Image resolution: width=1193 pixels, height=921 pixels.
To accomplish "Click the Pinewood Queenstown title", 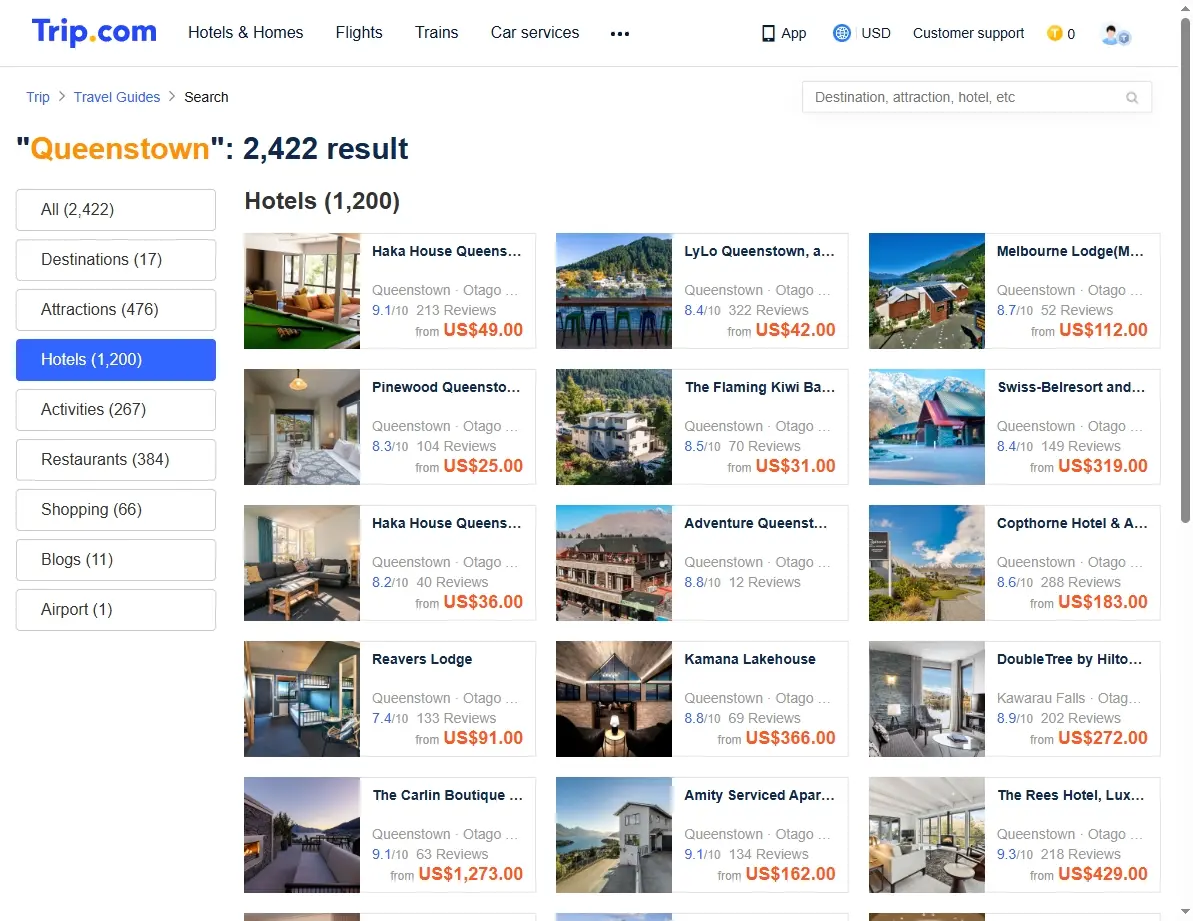I will (447, 387).
